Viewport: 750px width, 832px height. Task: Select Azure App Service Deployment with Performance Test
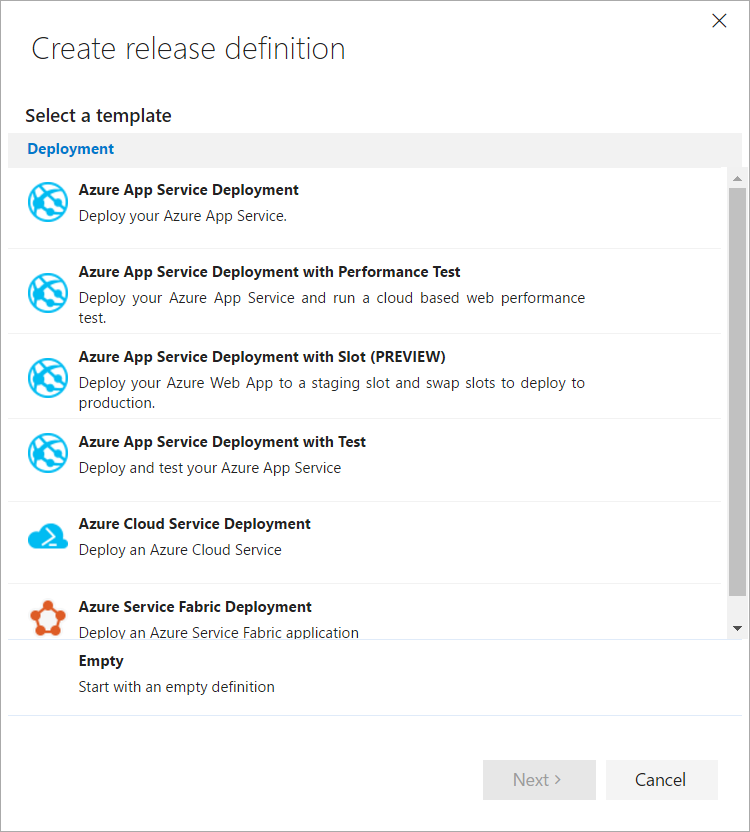[x=269, y=272]
